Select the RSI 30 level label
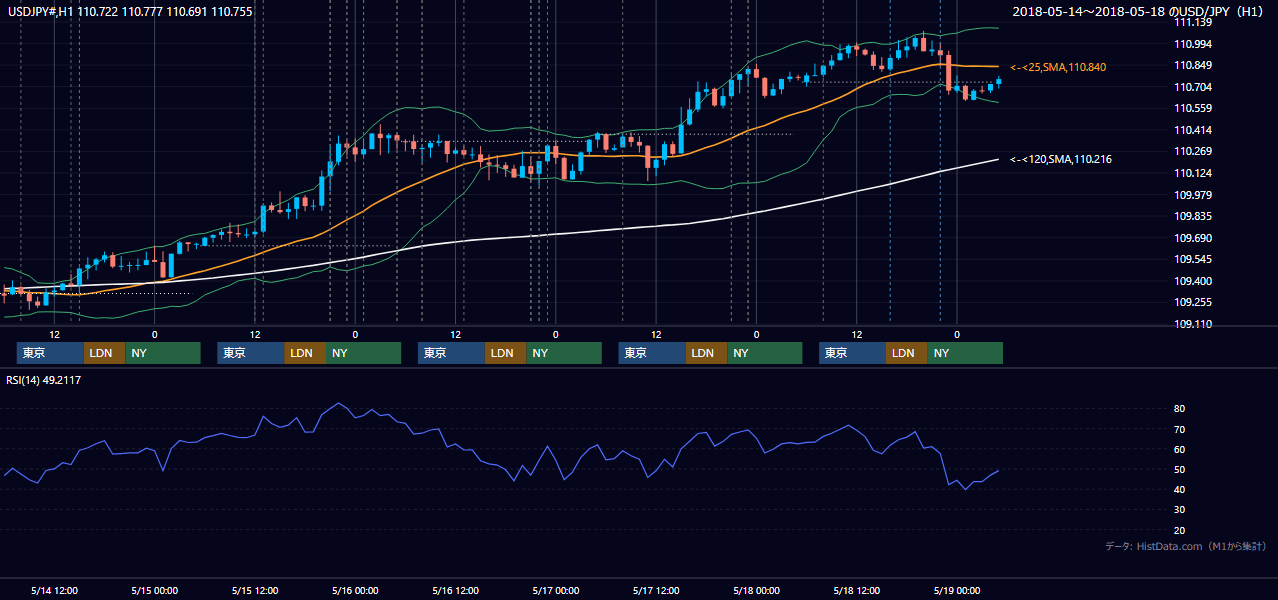 pos(1180,510)
